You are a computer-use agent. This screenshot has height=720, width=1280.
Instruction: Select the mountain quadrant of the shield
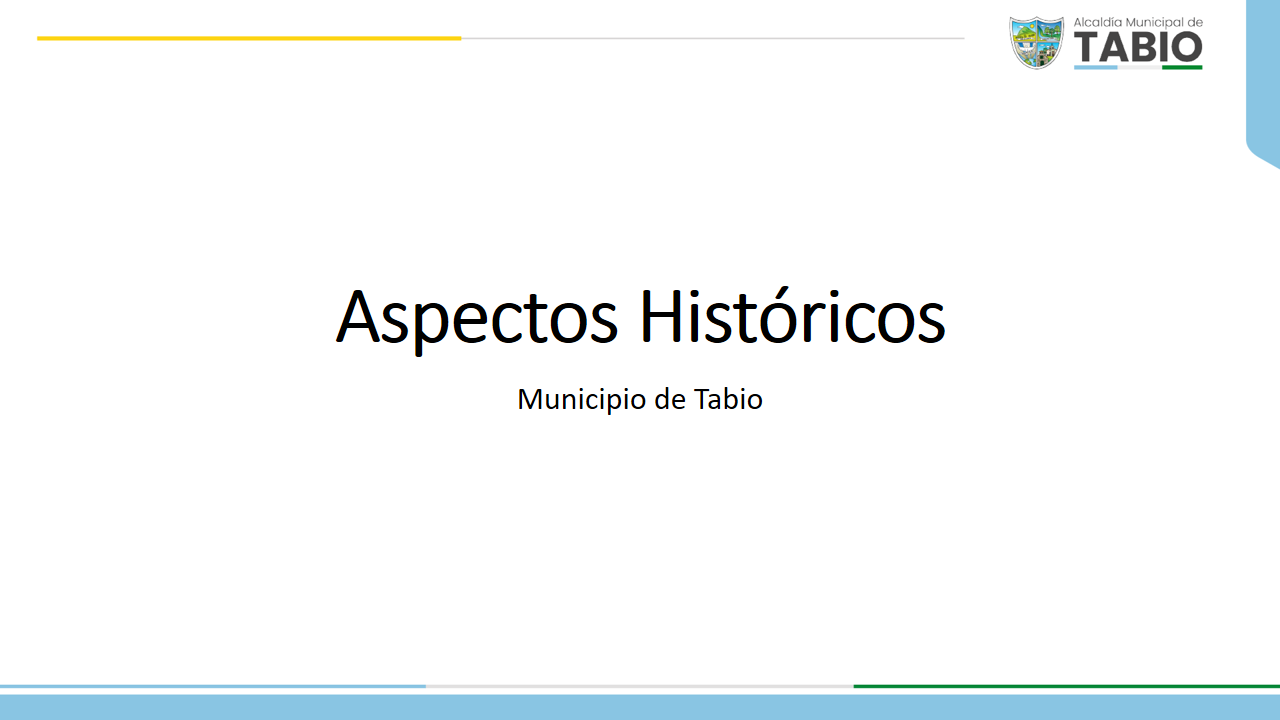click(1026, 32)
